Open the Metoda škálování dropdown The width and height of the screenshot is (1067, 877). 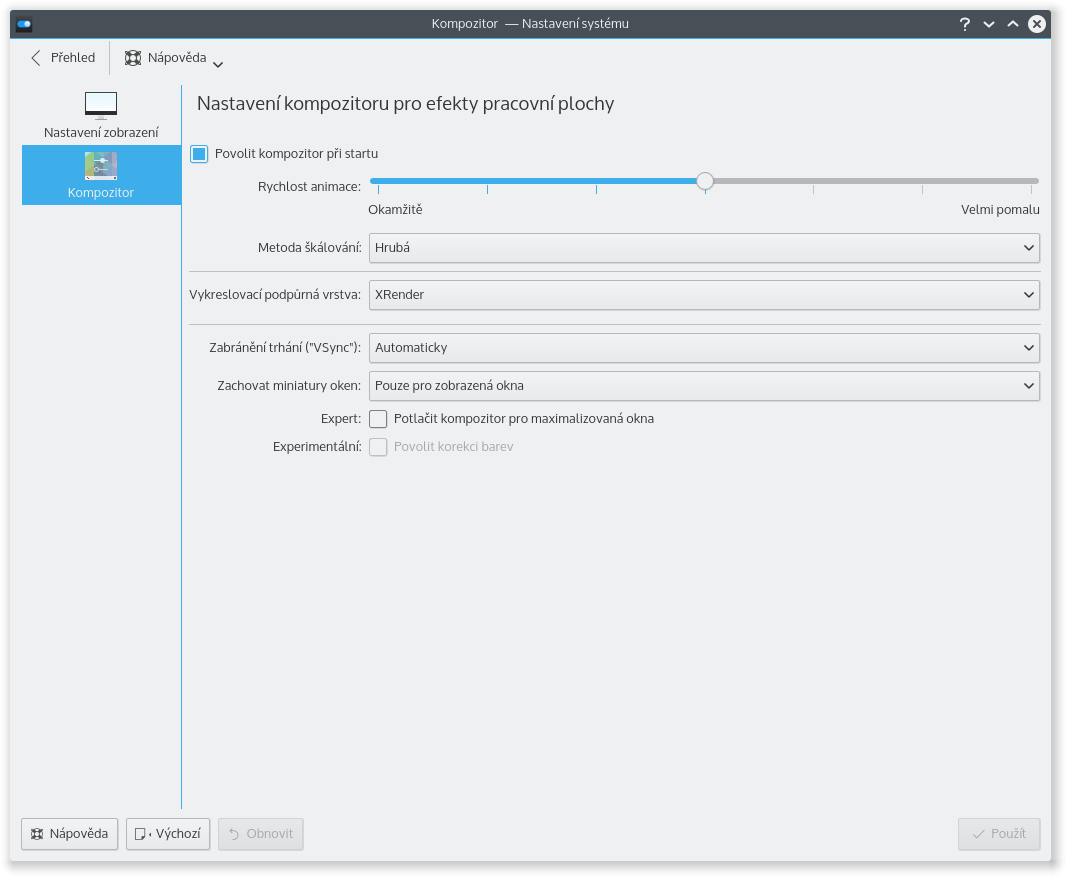704,248
